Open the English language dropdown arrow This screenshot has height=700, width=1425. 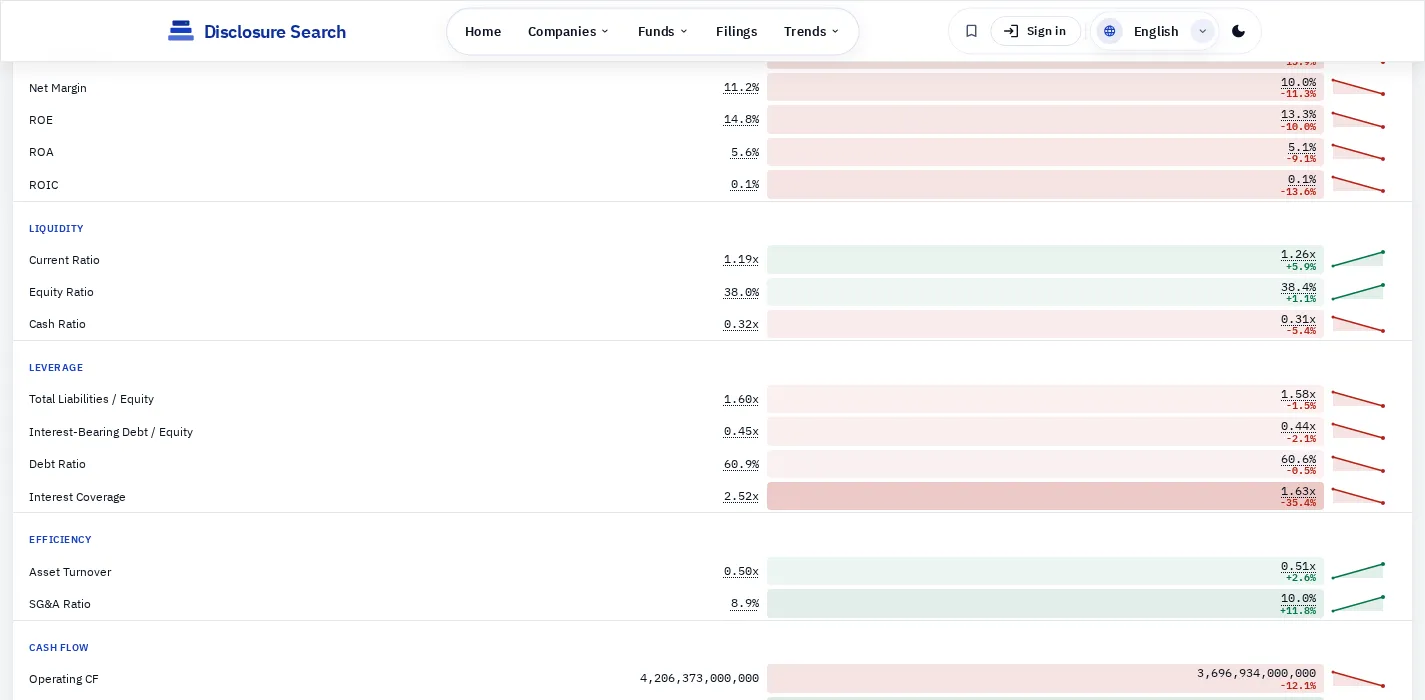[x=1202, y=31]
